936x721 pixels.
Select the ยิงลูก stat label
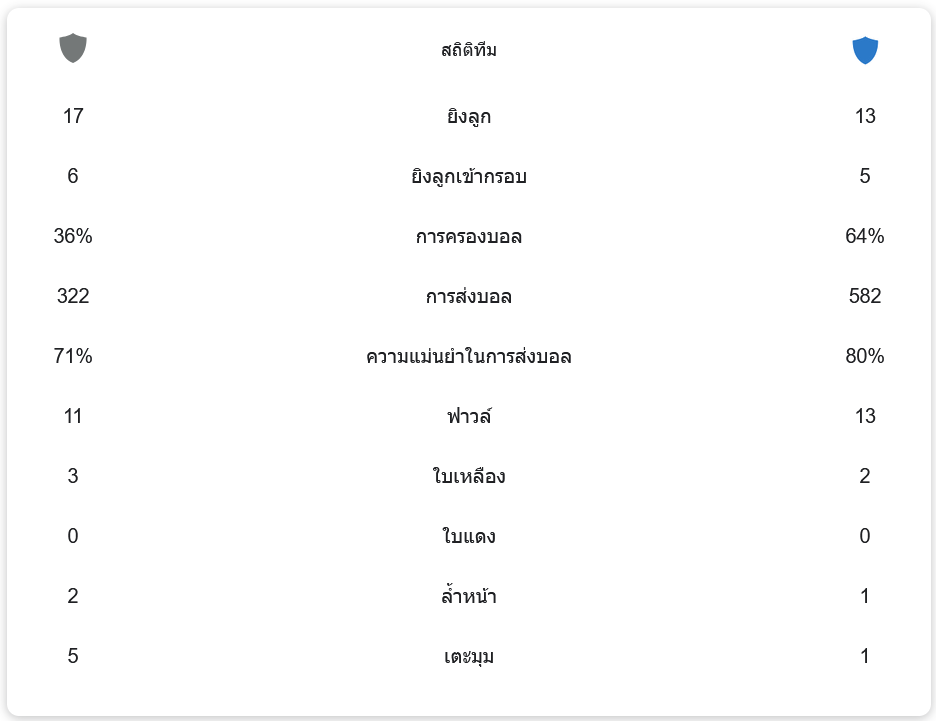click(x=468, y=117)
